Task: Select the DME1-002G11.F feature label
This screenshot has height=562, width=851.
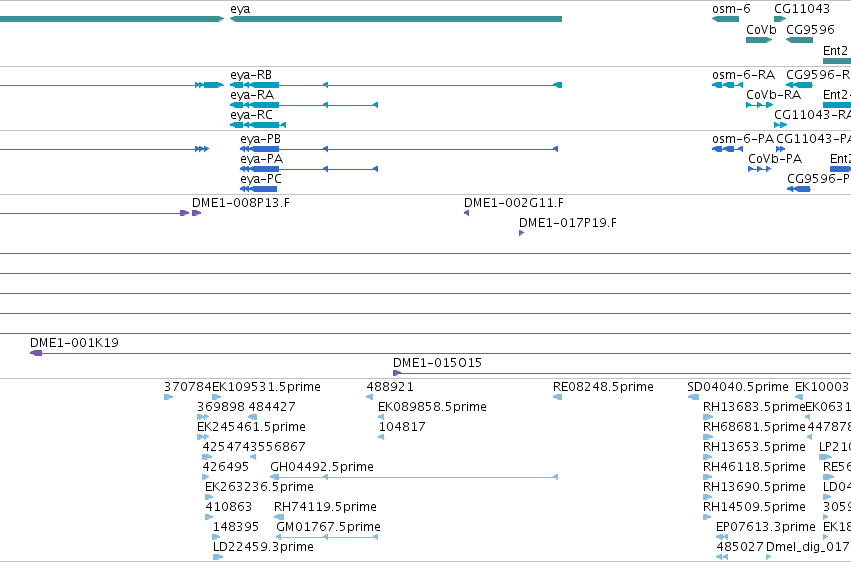Action: pos(513,202)
